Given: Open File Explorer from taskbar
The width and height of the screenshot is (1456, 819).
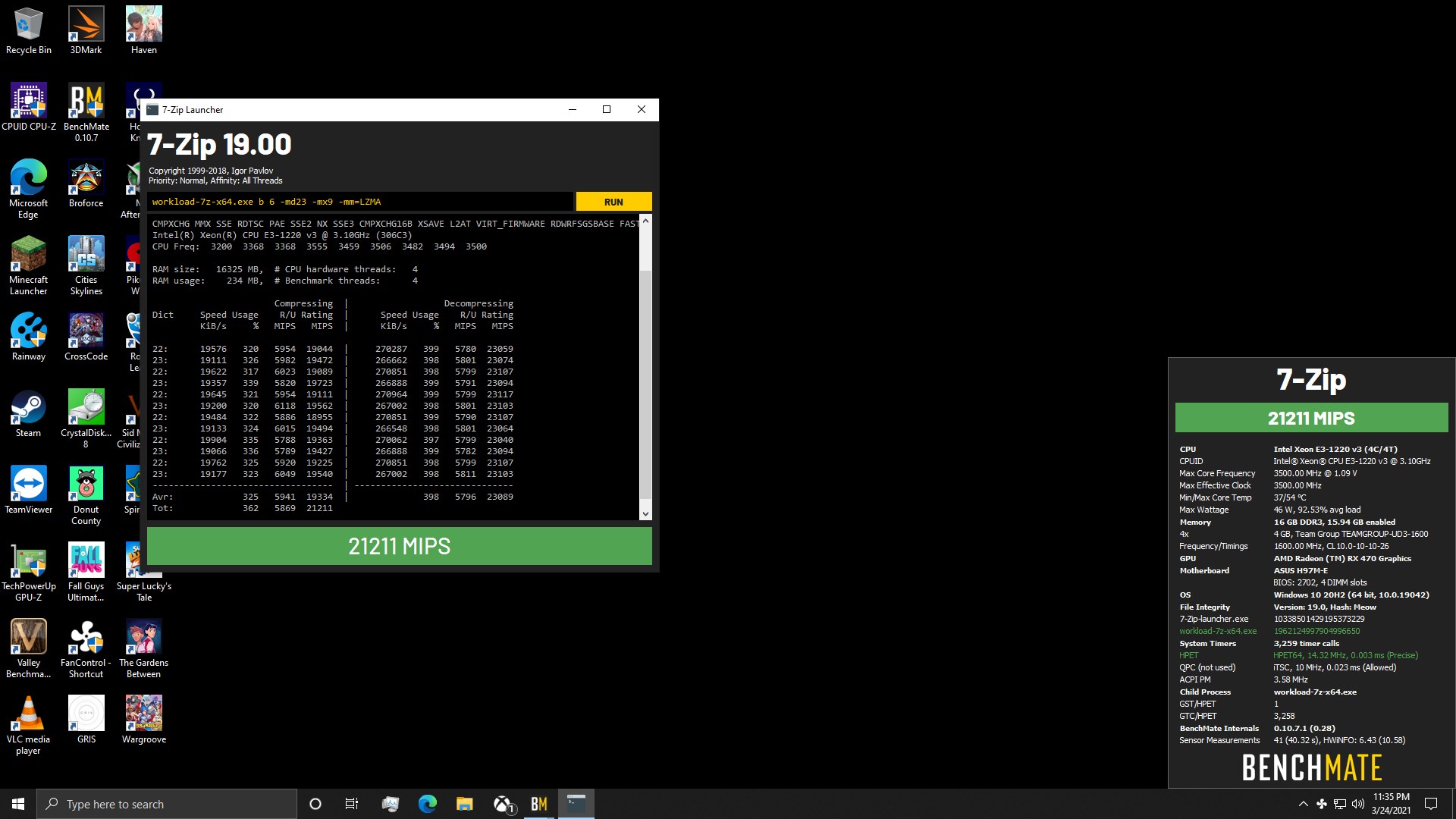Looking at the screenshot, I should point(465,804).
